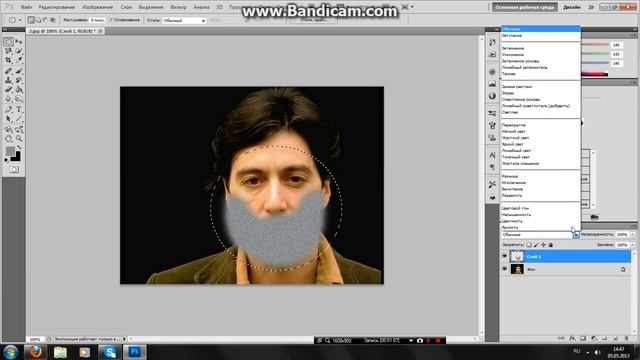Select the Blur tool

[x=9, y=99]
